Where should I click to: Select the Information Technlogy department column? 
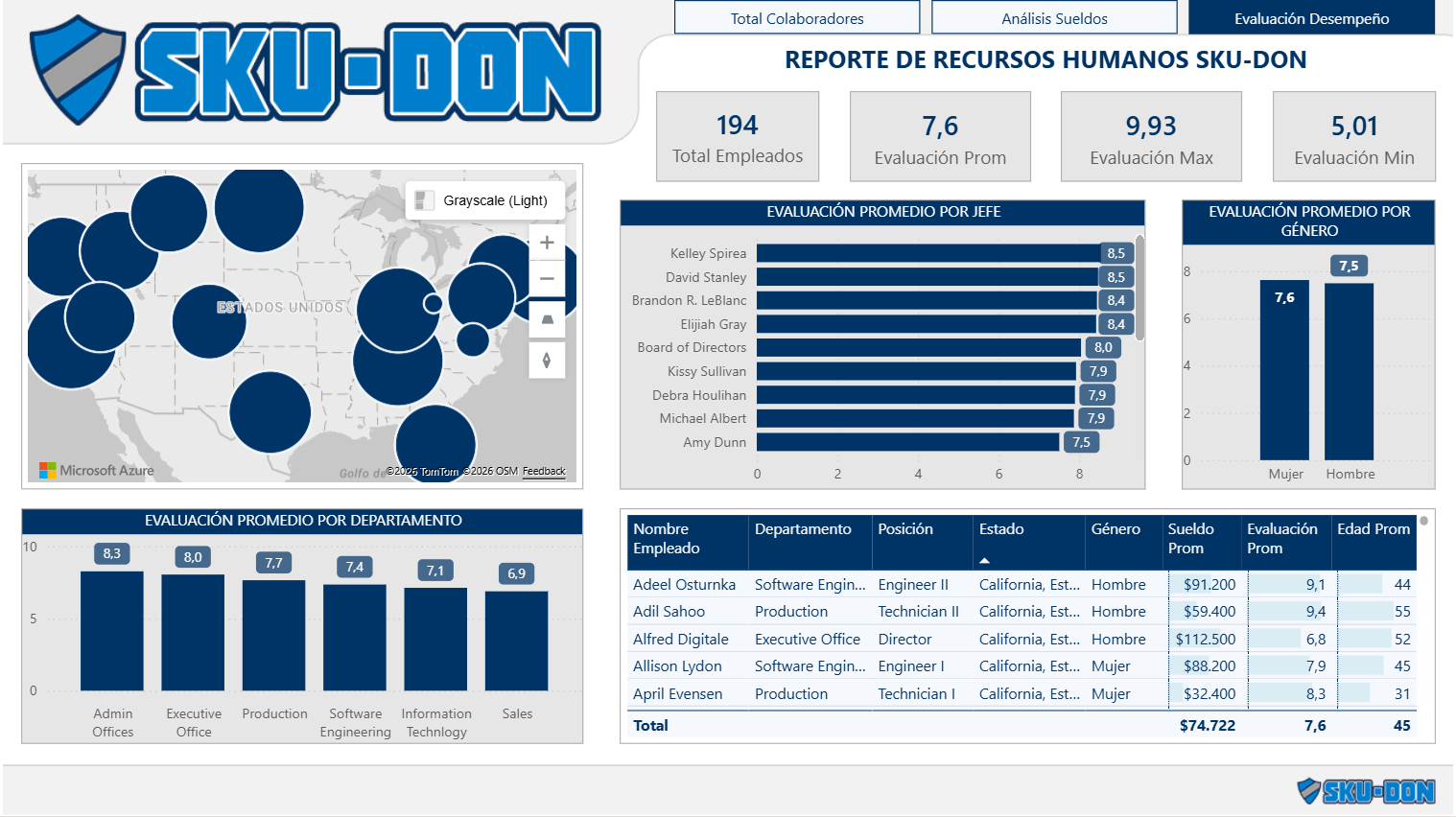click(x=435, y=640)
